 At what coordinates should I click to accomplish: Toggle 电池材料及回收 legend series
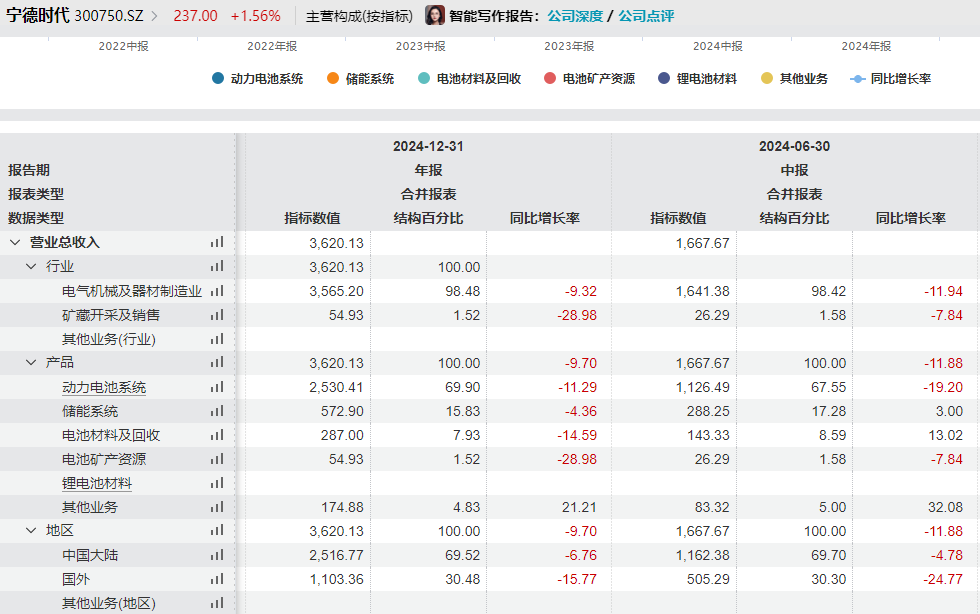pyautogui.click(x=469, y=79)
